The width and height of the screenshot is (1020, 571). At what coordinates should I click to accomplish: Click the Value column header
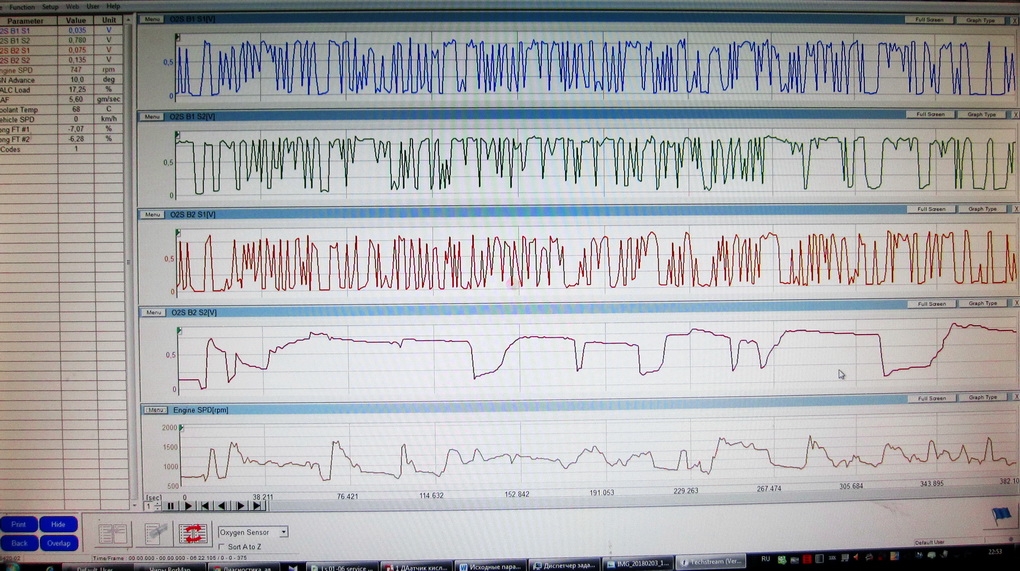pos(76,21)
